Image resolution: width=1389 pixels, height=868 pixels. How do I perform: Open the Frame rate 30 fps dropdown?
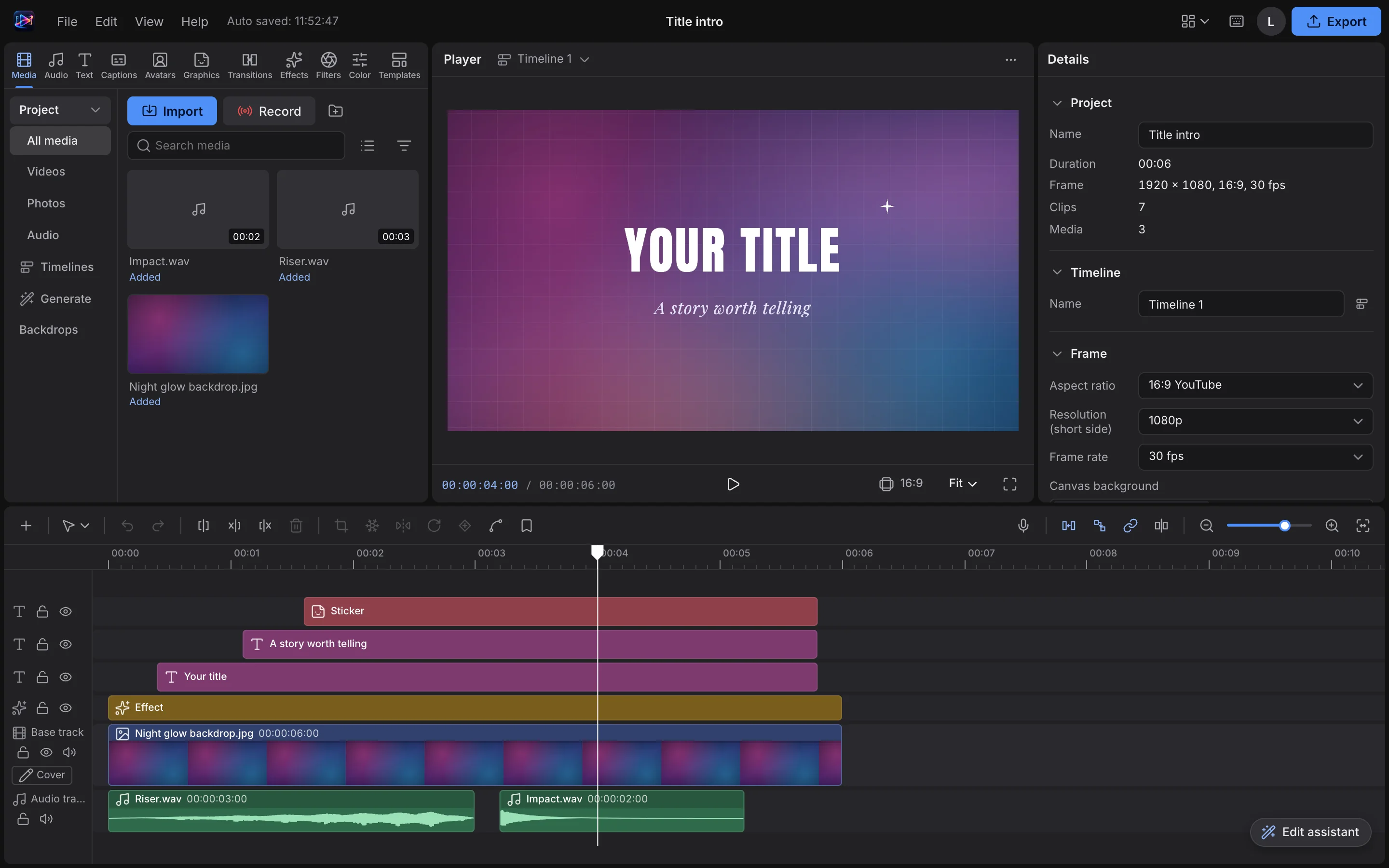[1255, 456]
